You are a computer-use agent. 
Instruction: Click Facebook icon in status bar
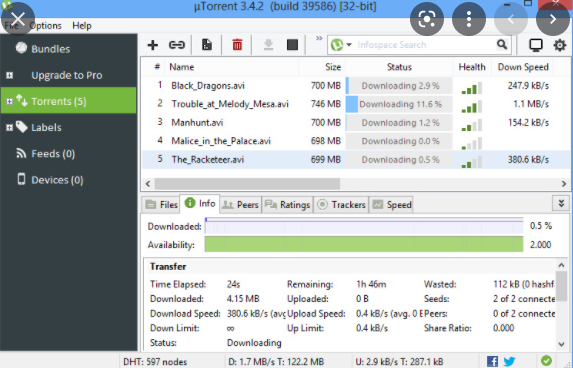coord(492,361)
